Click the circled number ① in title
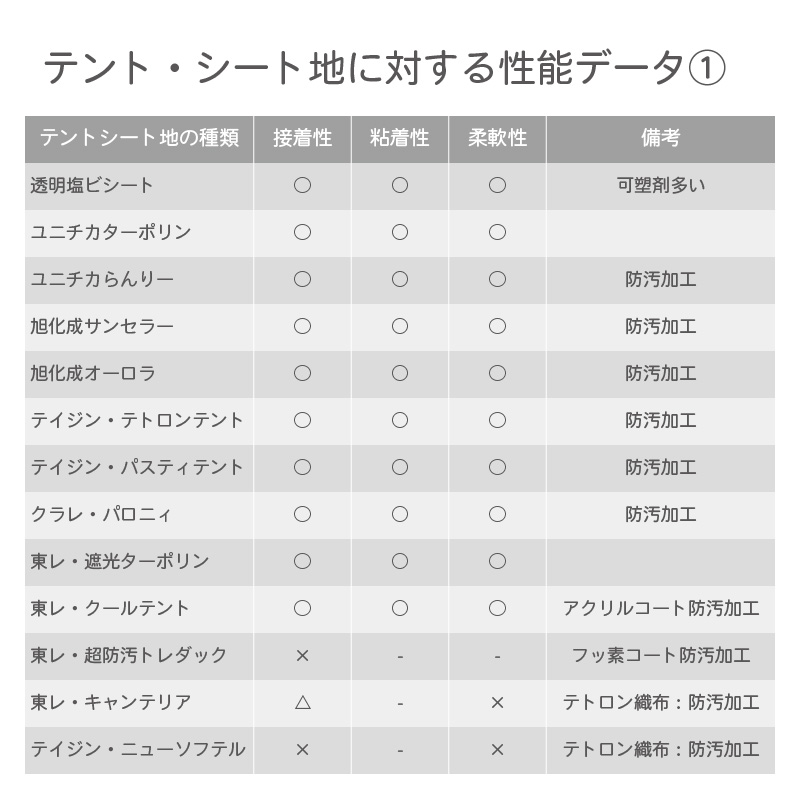The height and width of the screenshot is (800, 800). tap(707, 69)
